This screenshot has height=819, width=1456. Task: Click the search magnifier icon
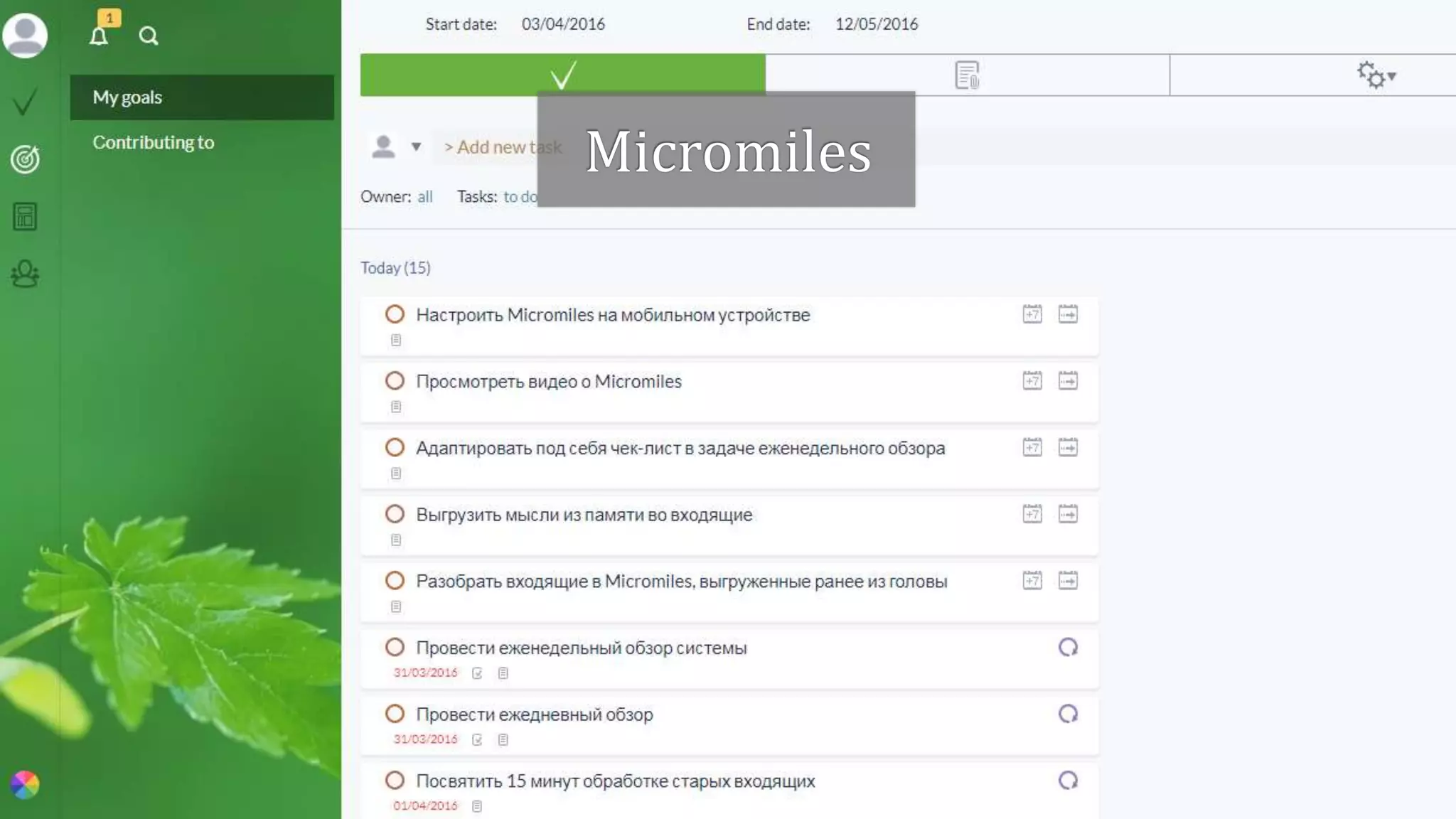[148, 36]
